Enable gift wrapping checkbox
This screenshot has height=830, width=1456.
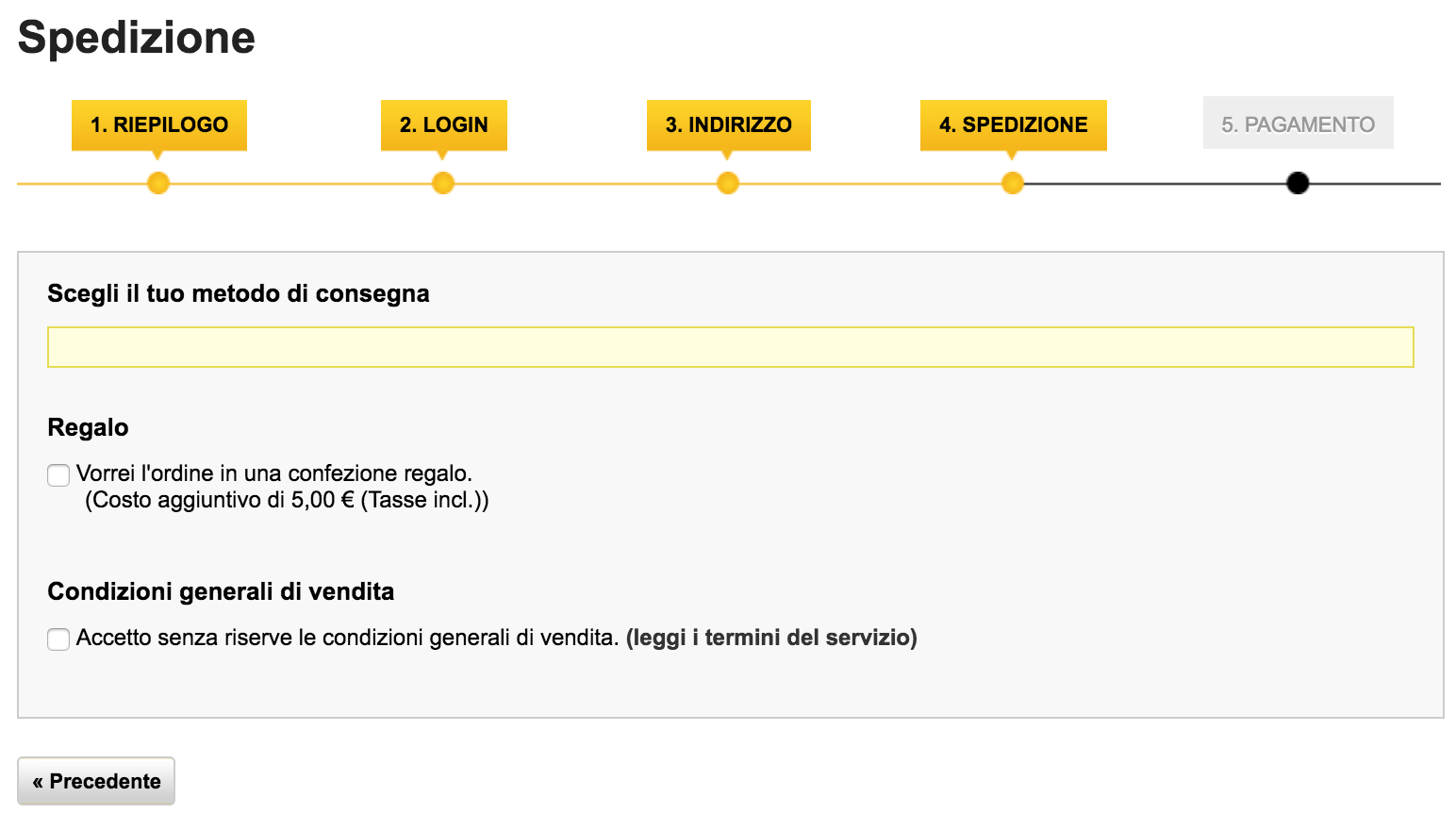[x=58, y=474]
